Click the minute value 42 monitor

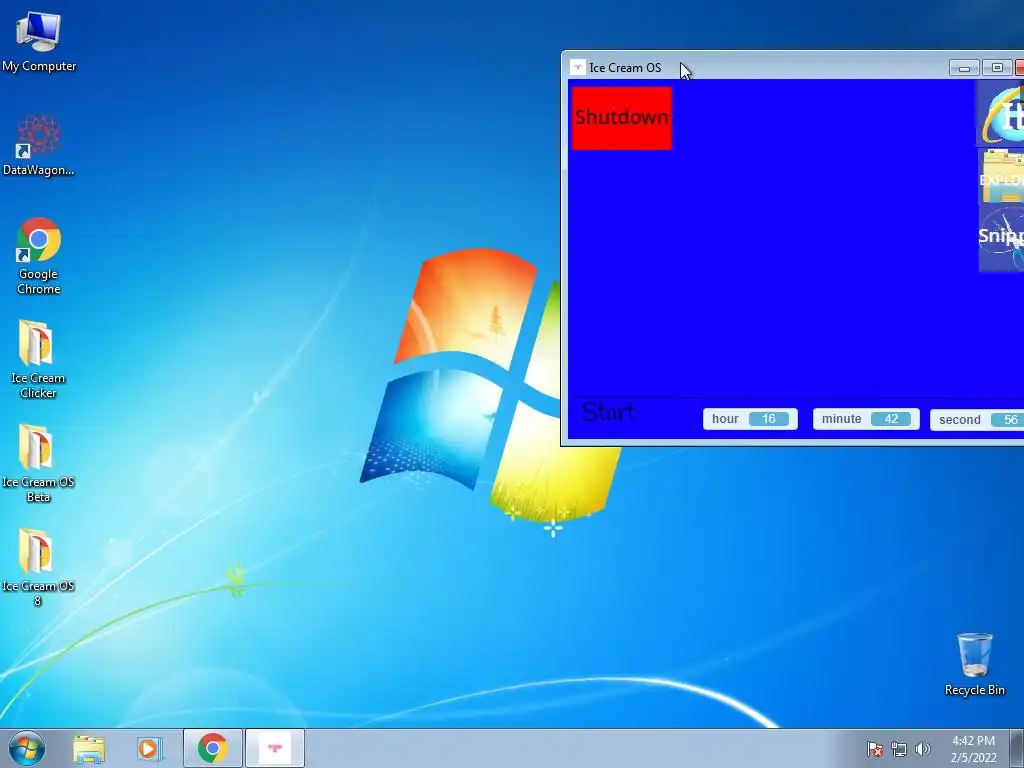click(866, 419)
